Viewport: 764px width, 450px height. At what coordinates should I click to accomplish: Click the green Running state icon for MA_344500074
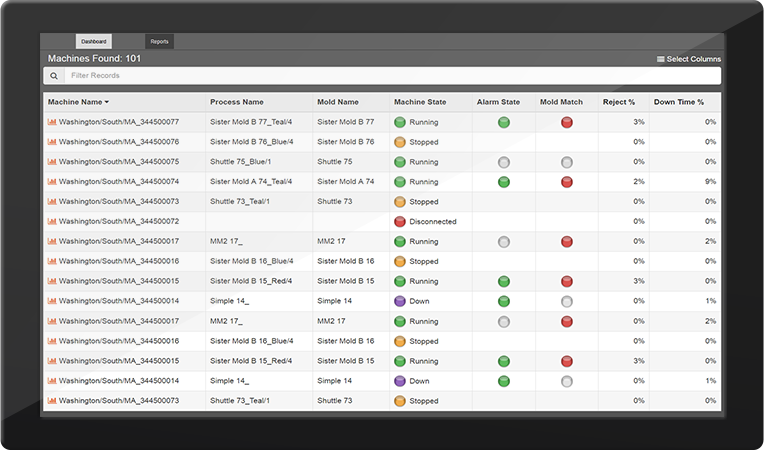pyautogui.click(x=400, y=182)
